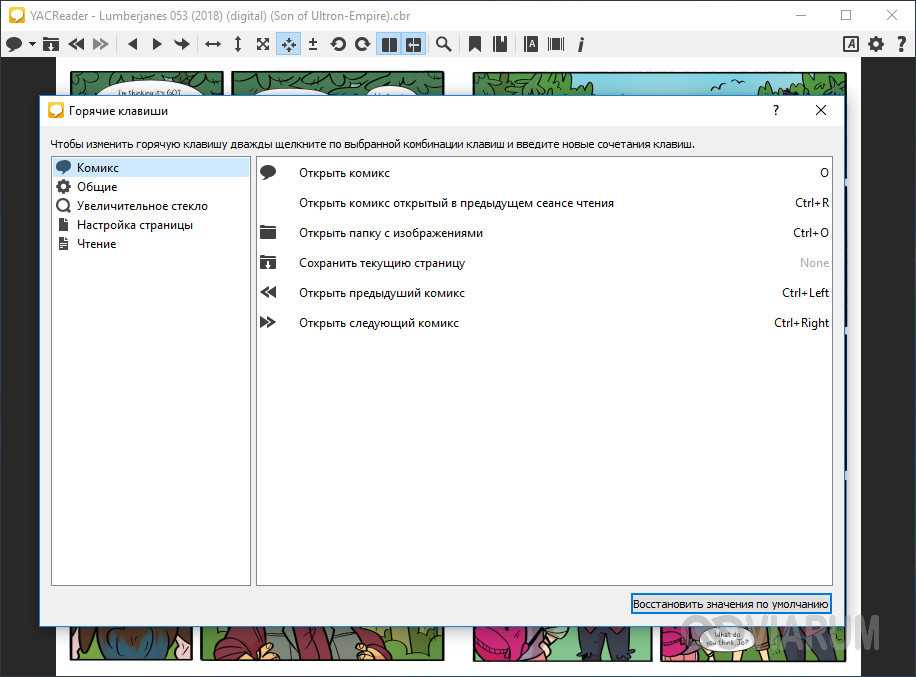Click the fit-to-width double arrow icon

(212, 44)
